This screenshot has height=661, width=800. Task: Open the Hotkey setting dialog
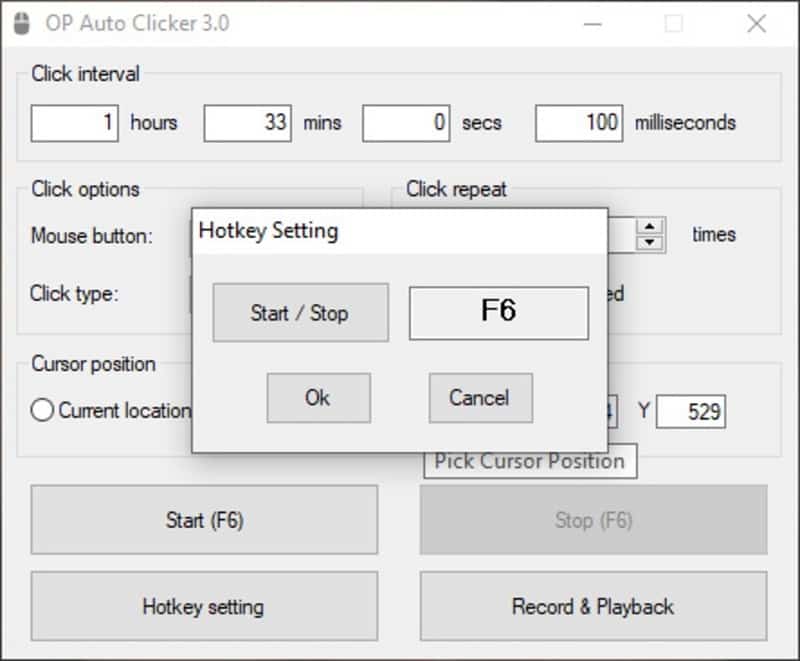click(x=202, y=606)
